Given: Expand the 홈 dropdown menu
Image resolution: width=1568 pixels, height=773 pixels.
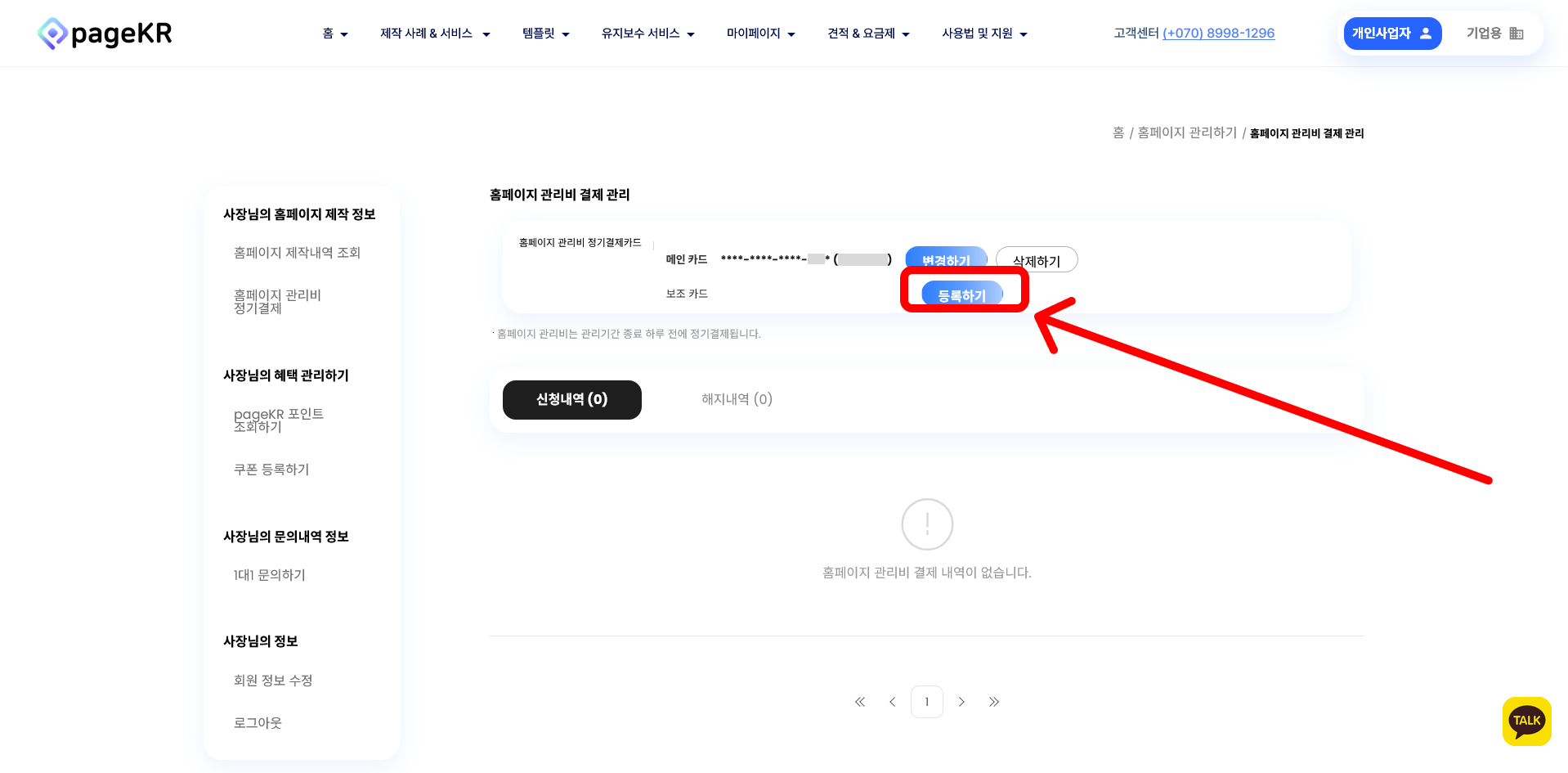Looking at the screenshot, I should [x=335, y=34].
